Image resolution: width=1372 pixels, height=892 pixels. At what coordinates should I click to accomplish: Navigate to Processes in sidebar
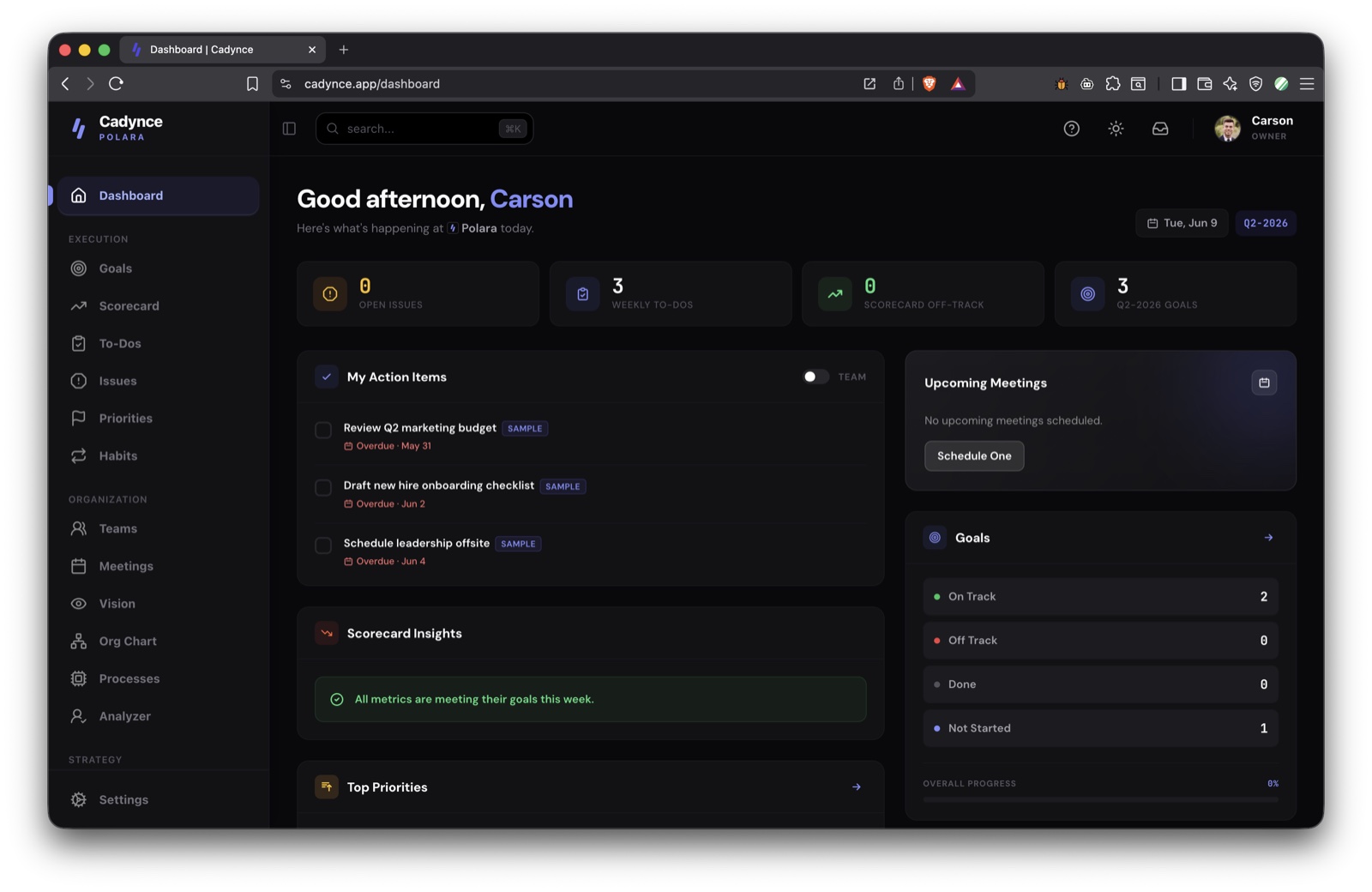[x=158, y=678]
